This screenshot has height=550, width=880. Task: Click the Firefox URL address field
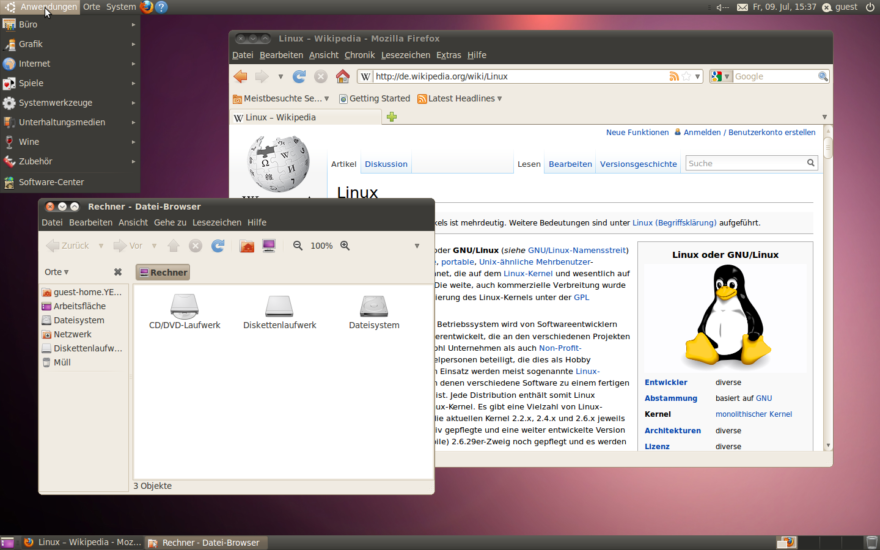click(521, 76)
